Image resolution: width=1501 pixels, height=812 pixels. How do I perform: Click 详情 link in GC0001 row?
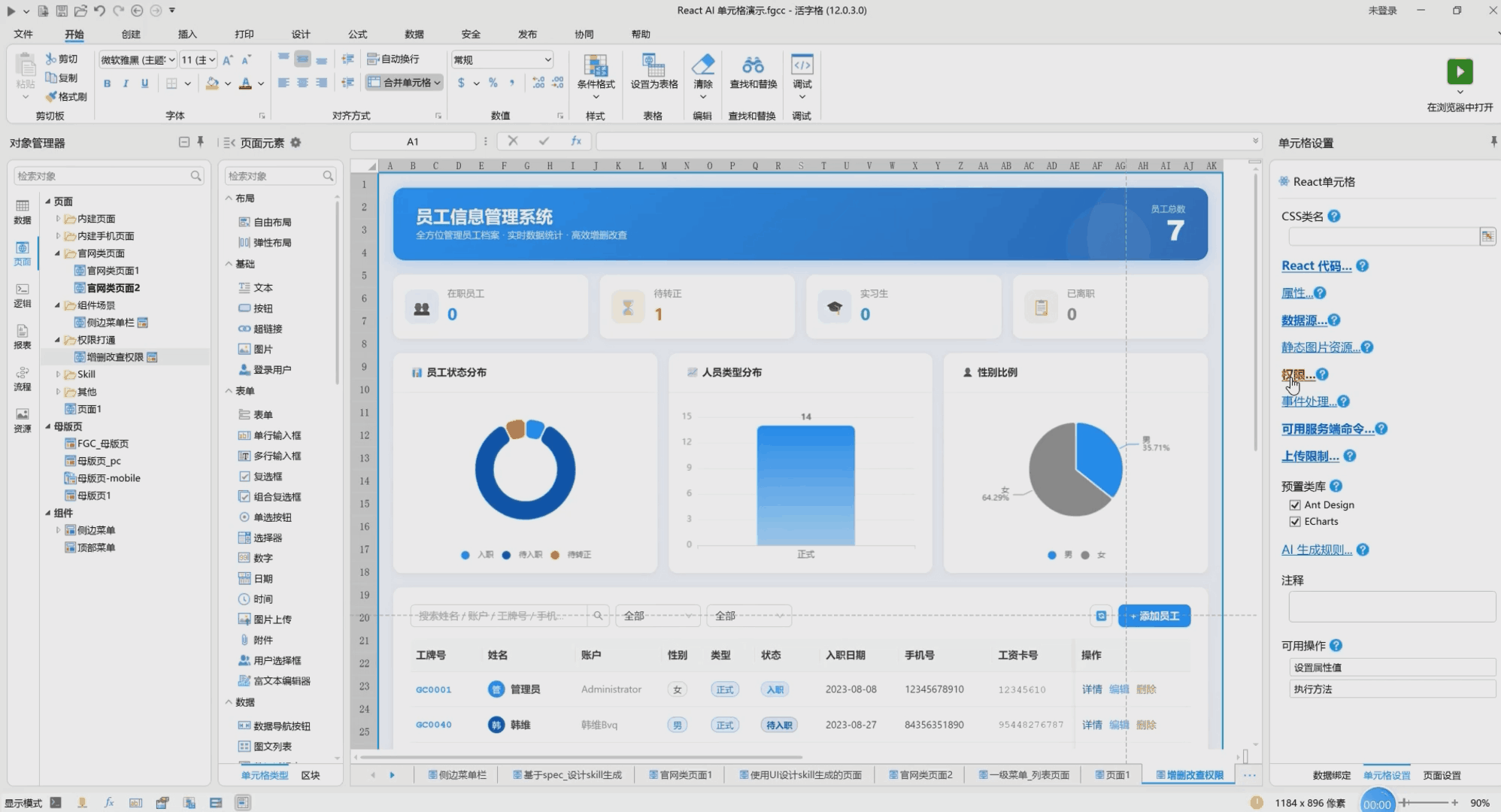[x=1092, y=689]
